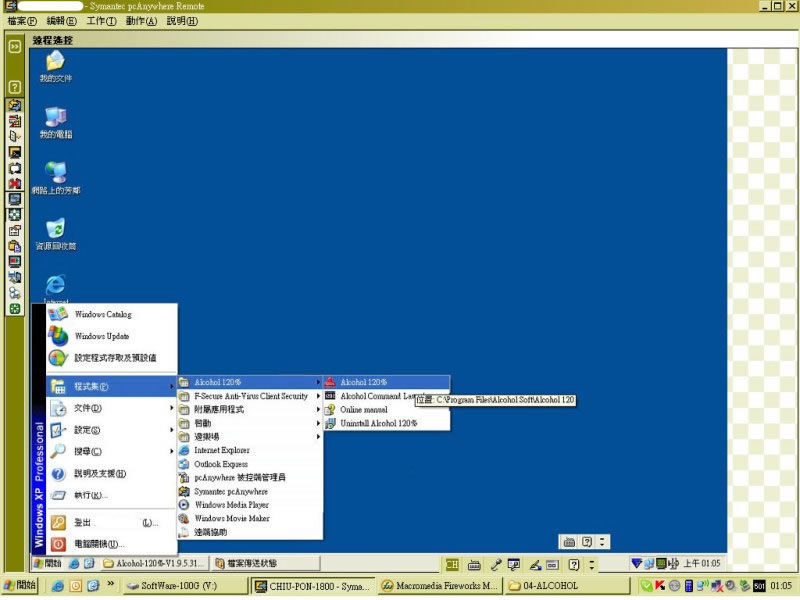The height and width of the screenshot is (600, 800).
Task: Open 遠端協助 remote assistance
Action: 250,532
